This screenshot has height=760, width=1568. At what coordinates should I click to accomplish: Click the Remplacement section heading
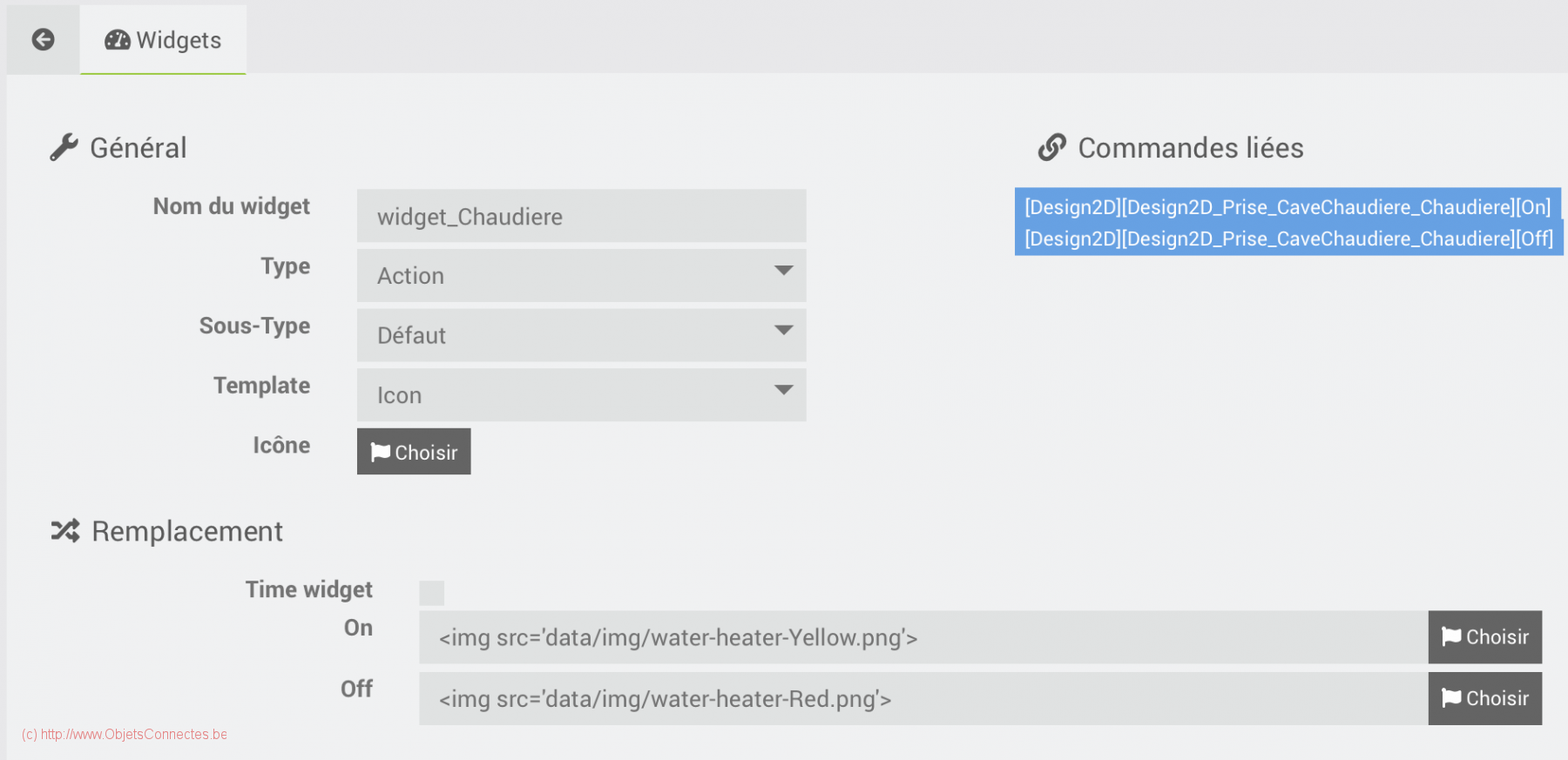pos(187,531)
